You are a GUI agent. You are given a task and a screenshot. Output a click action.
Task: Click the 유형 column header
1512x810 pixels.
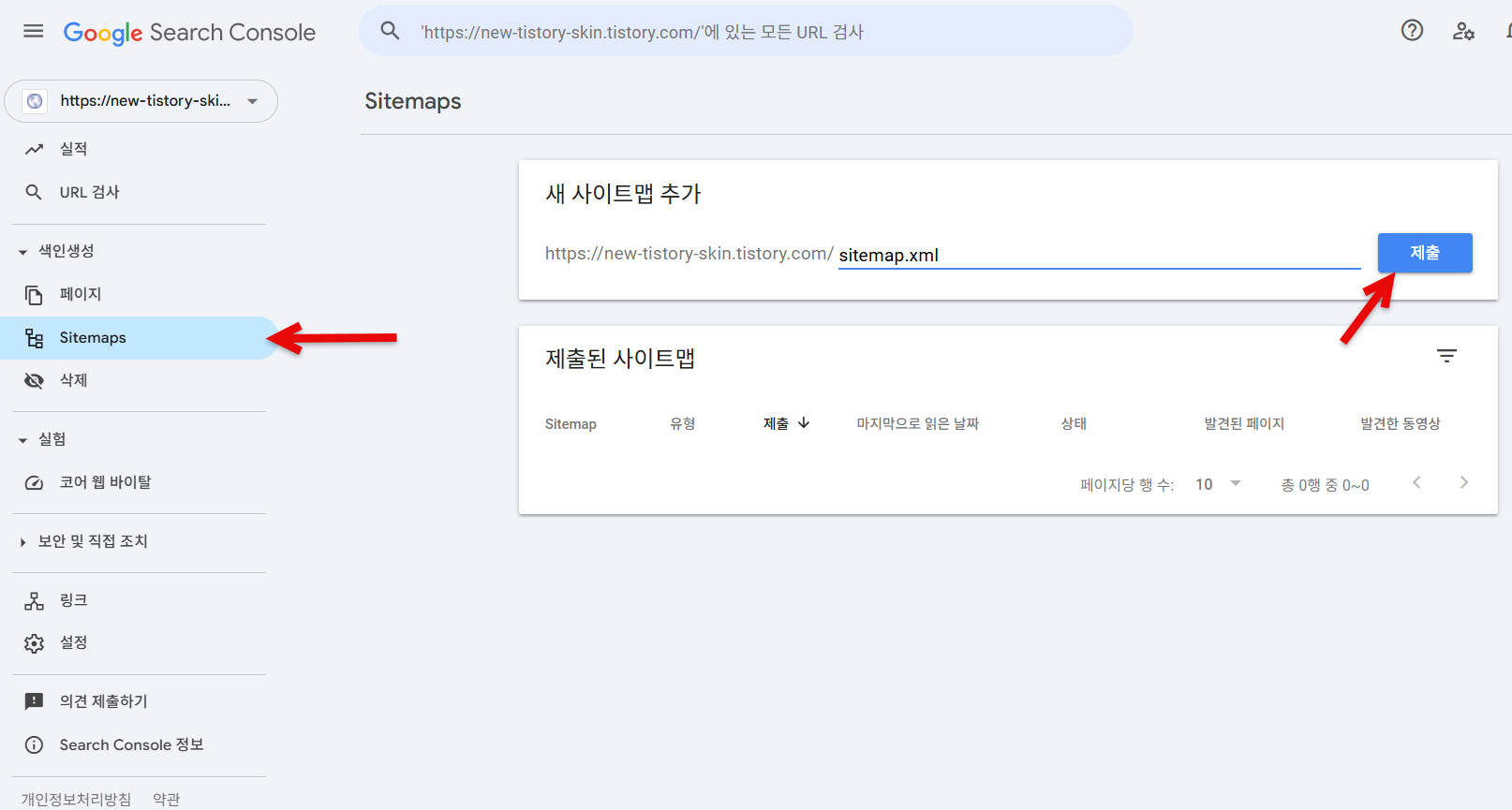[683, 423]
